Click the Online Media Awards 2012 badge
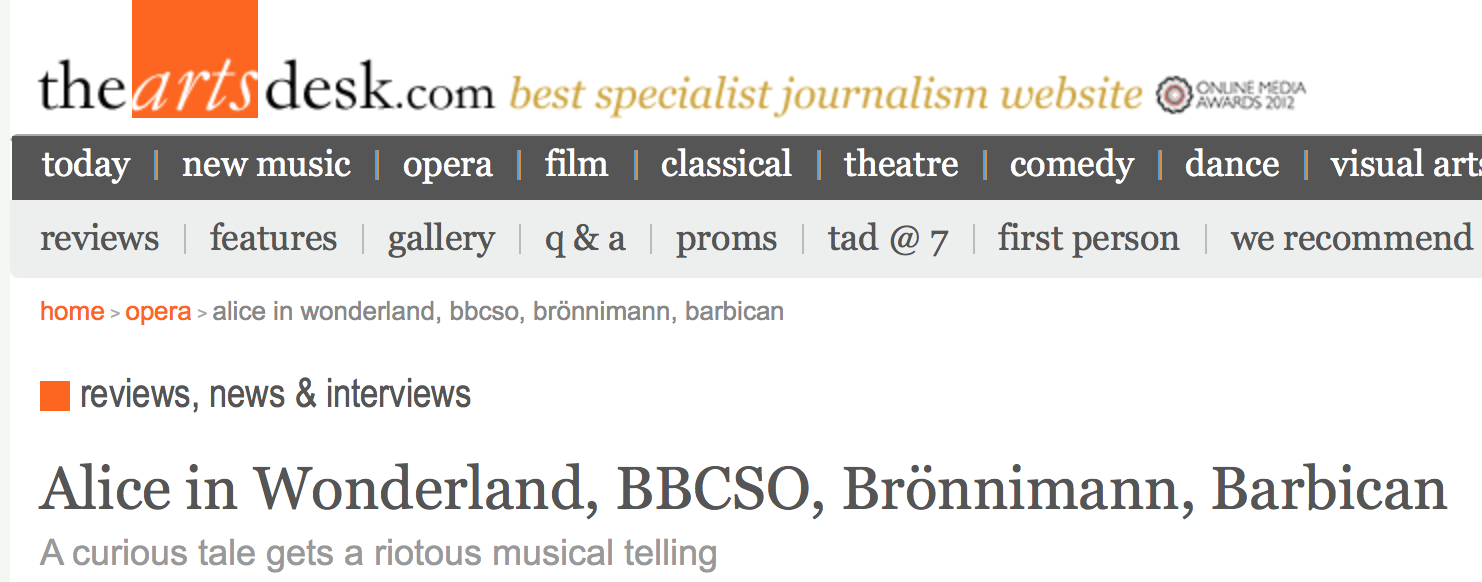 [x=1230, y=95]
